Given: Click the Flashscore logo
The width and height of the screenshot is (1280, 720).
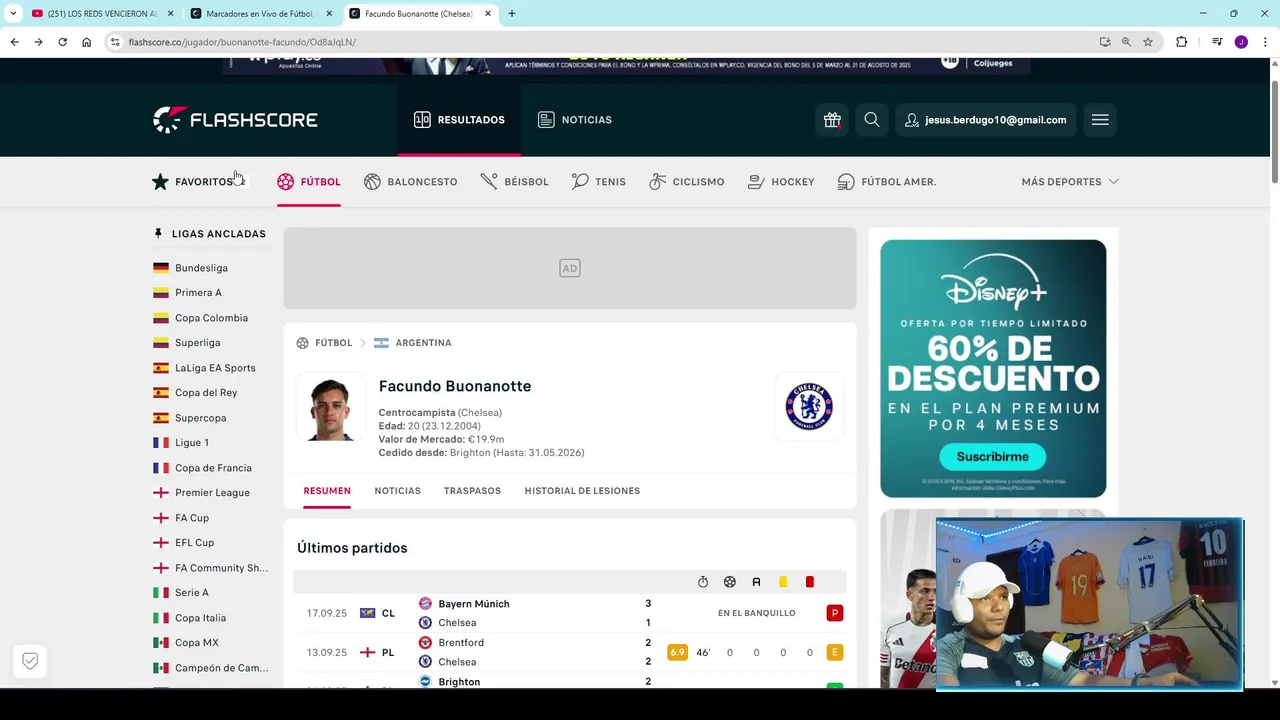Looking at the screenshot, I should (x=235, y=120).
